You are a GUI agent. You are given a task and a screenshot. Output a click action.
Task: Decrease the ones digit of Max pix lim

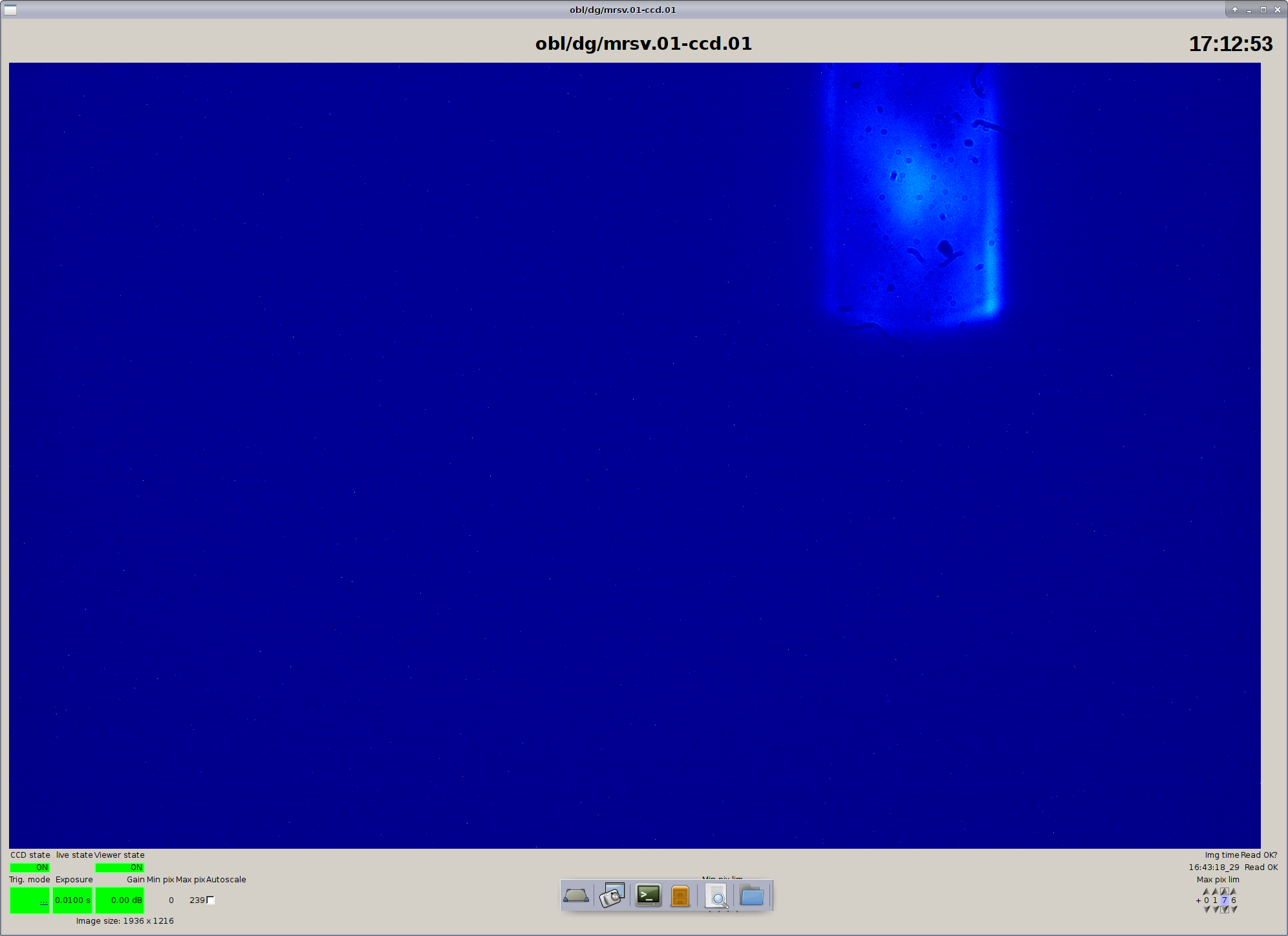pyautogui.click(x=1234, y=909)
